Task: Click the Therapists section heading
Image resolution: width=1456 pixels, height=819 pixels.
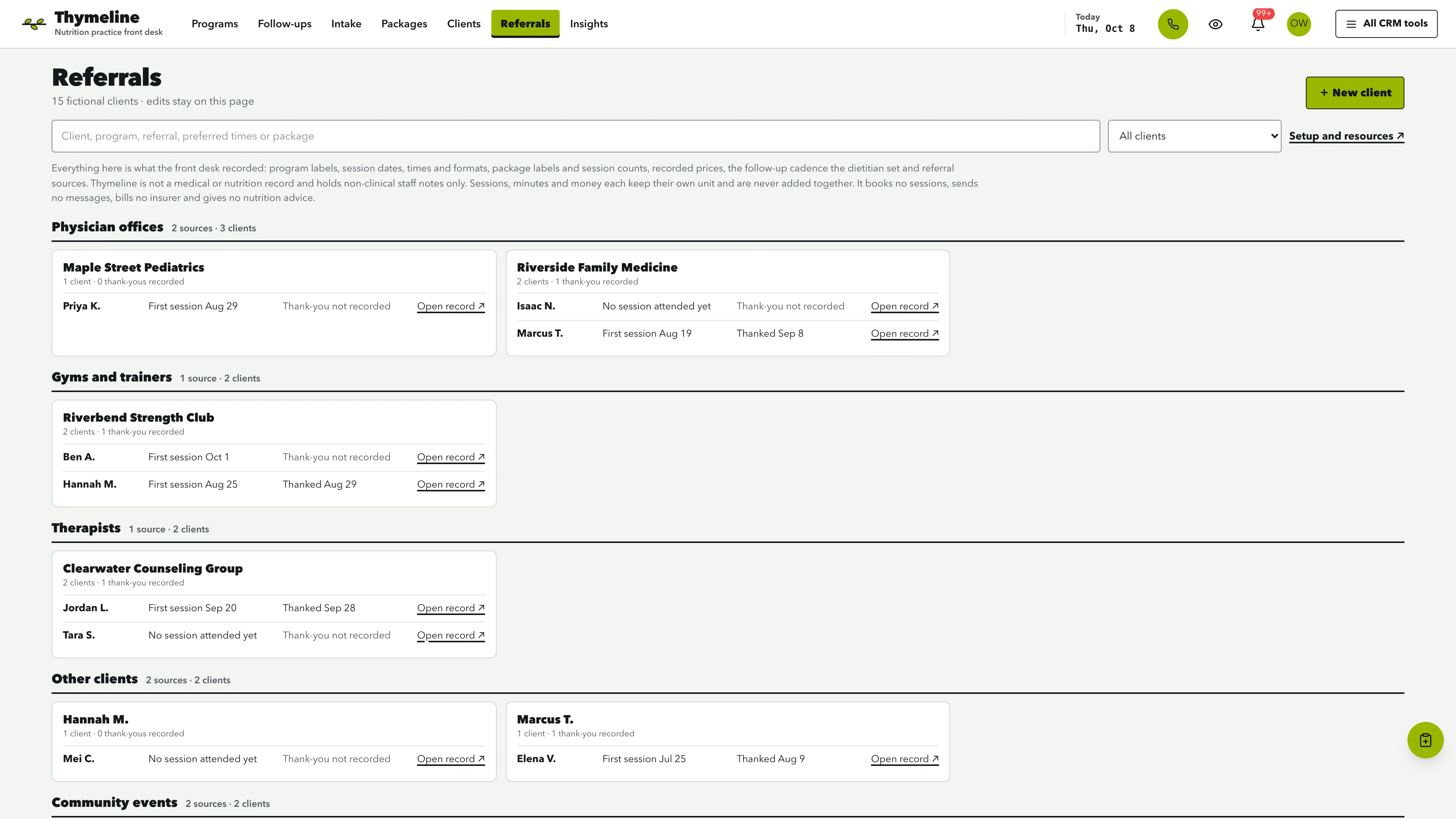Action: (86, 529)
